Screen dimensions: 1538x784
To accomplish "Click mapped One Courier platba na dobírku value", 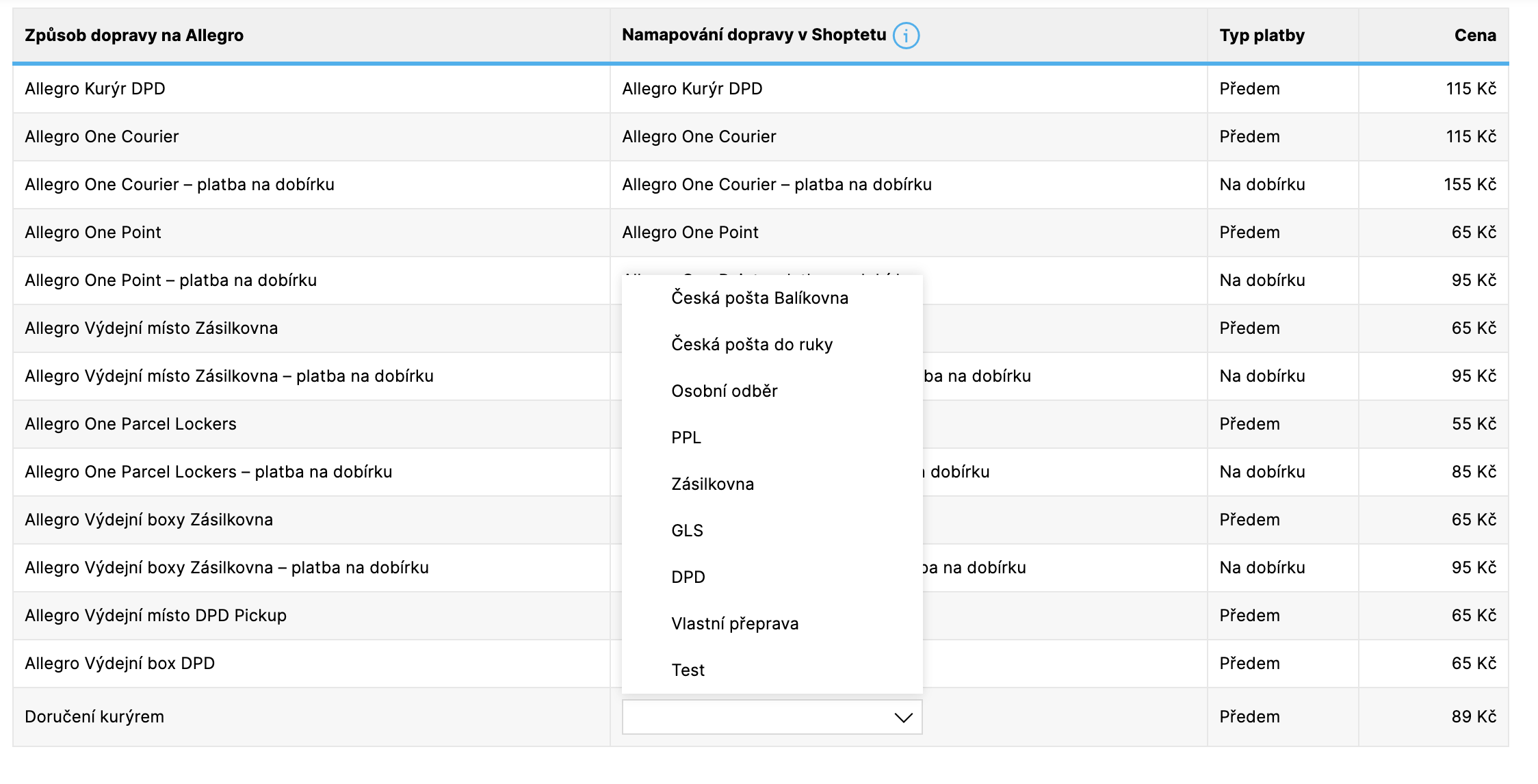I will pos(777,185).
